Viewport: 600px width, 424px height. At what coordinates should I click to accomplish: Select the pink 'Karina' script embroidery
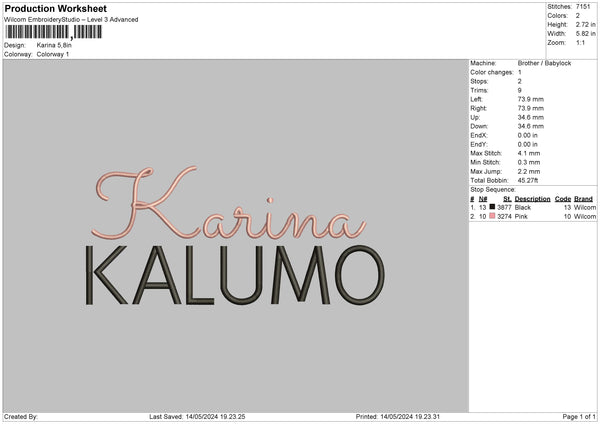(229, 202)
